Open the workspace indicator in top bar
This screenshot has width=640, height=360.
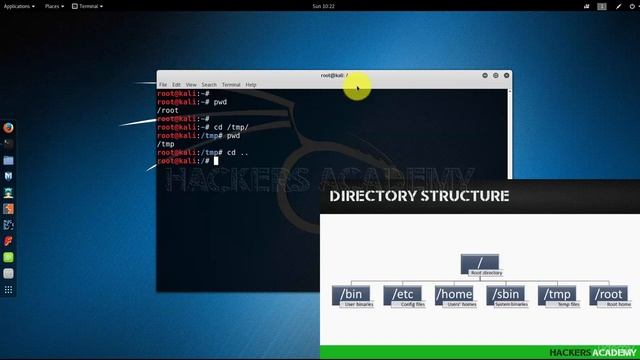(x=602, y=6)
